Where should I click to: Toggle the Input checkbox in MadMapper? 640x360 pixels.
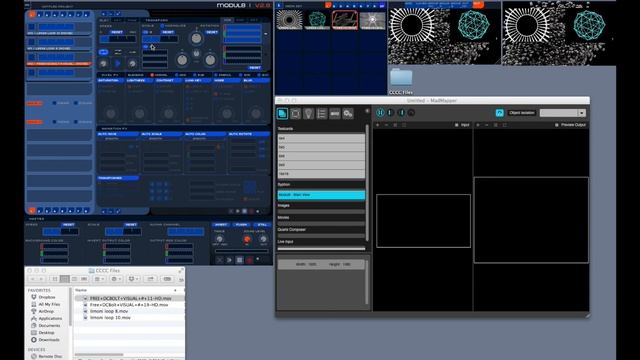(456, 125)
